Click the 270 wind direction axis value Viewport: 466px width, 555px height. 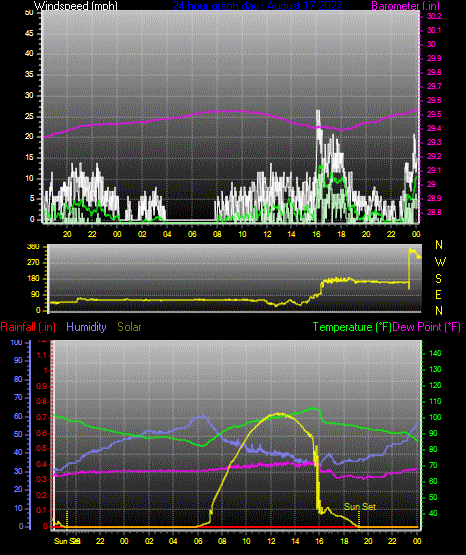coord(33,263)
